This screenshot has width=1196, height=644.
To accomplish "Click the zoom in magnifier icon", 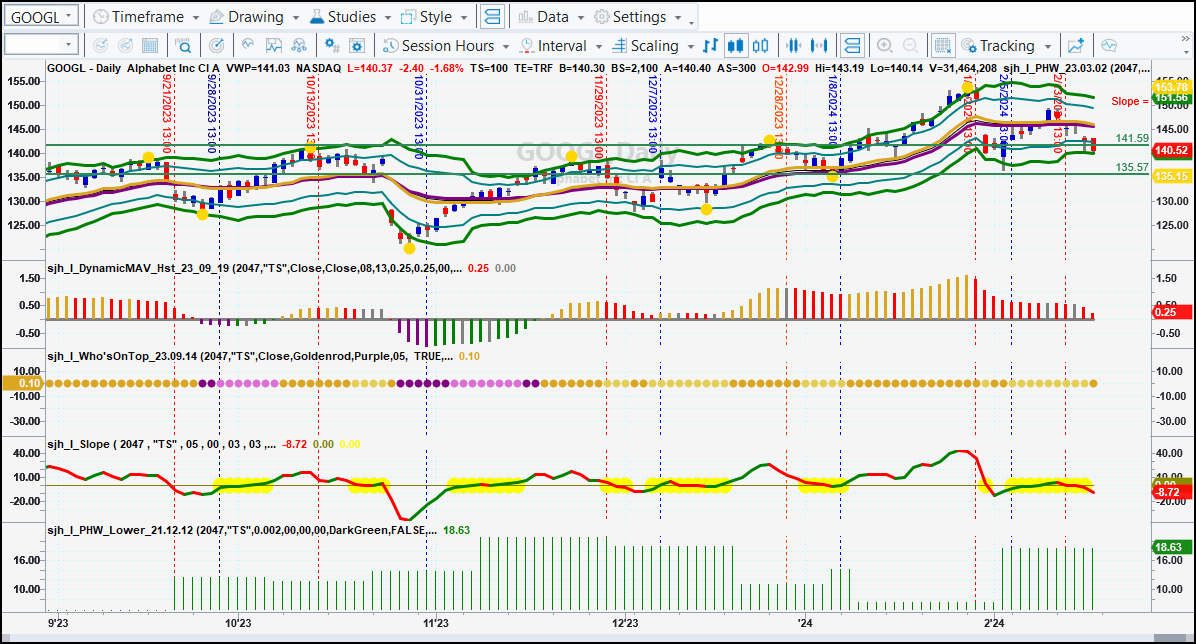I will click(x=885, y=46).
